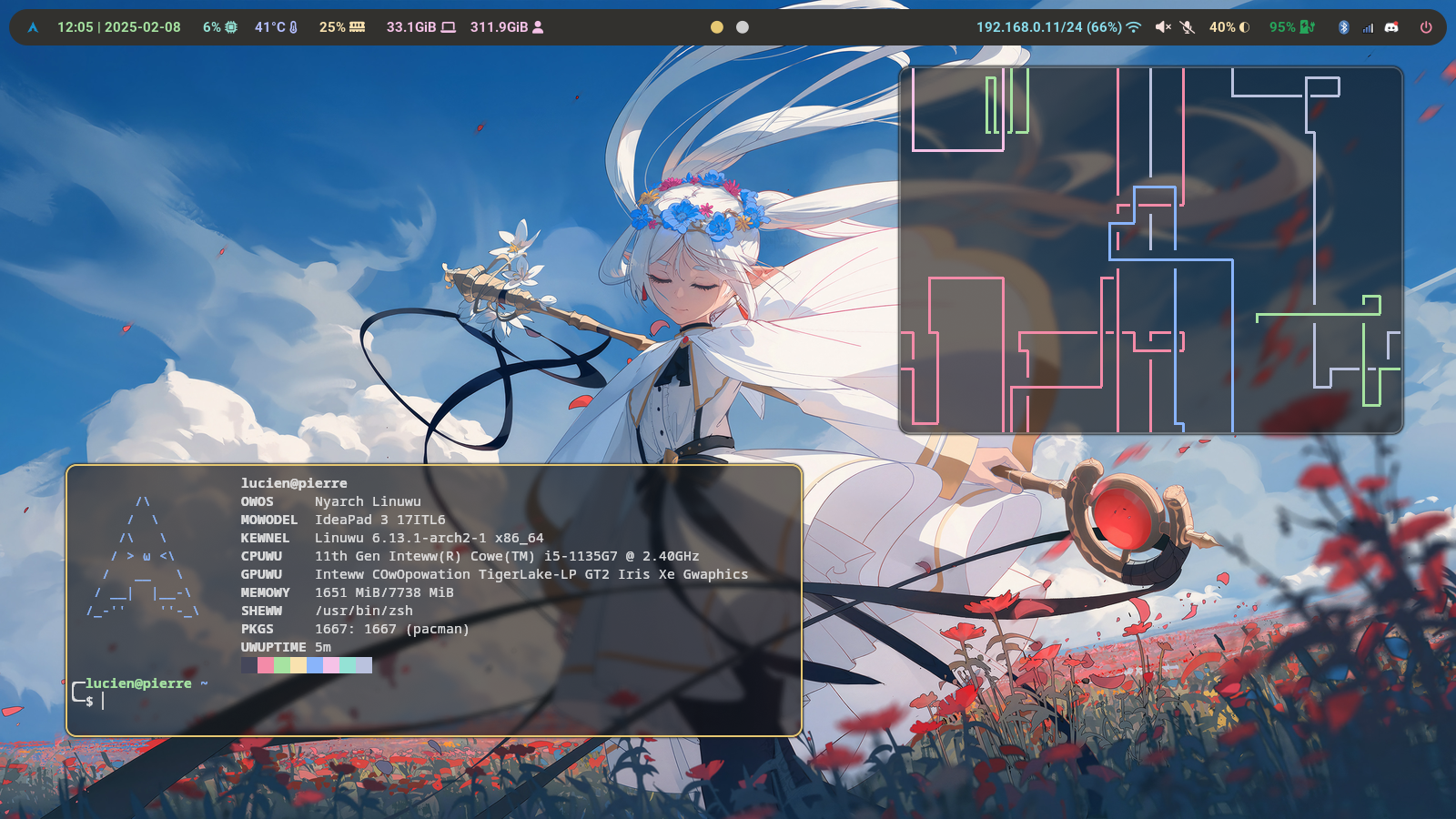Click the 311.9GiB home user disk indicator

pyautogui.click(x=506, y=27)
